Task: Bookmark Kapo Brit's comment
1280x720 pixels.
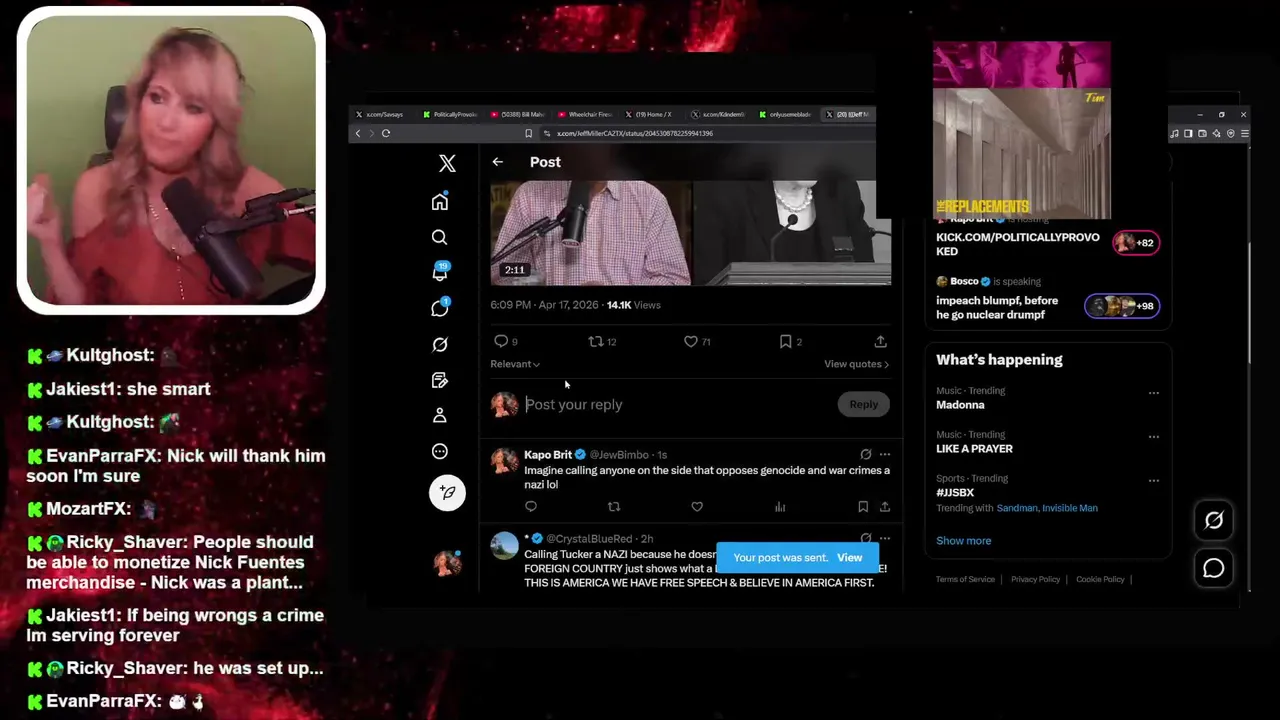Action: click(x=862, y=507)
